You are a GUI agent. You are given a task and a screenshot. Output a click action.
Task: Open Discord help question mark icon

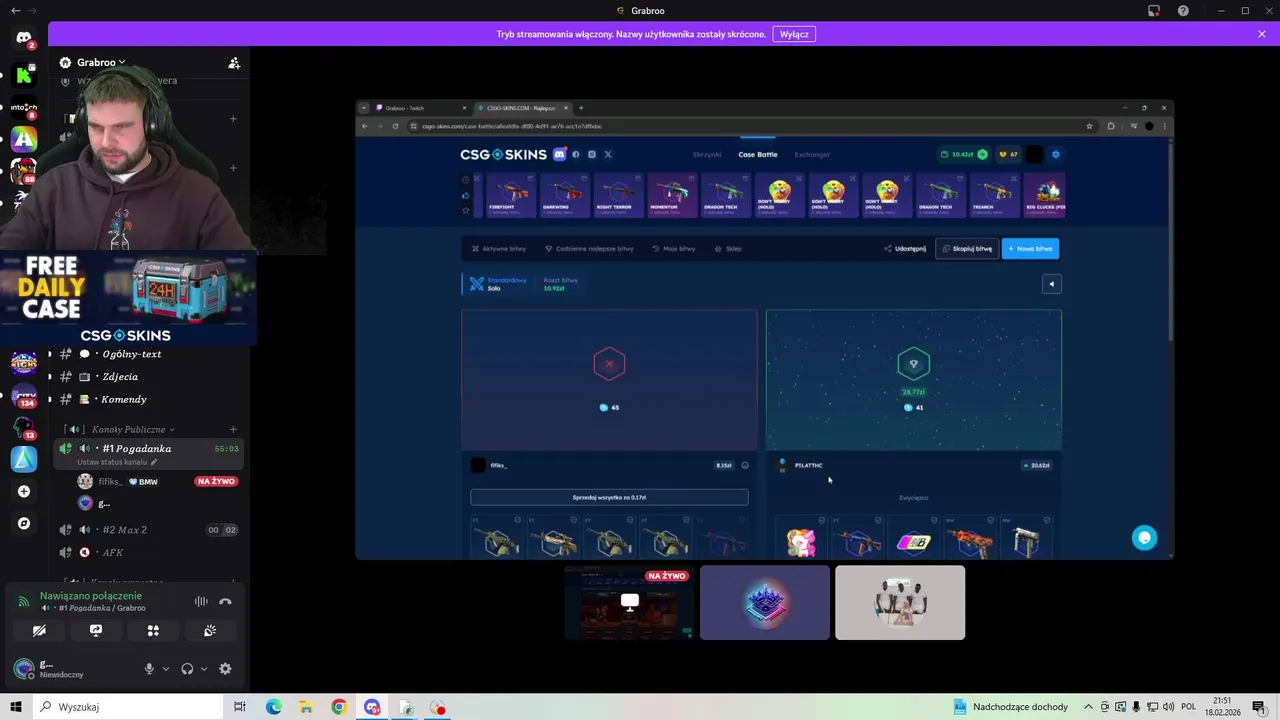pos(1184,10)
